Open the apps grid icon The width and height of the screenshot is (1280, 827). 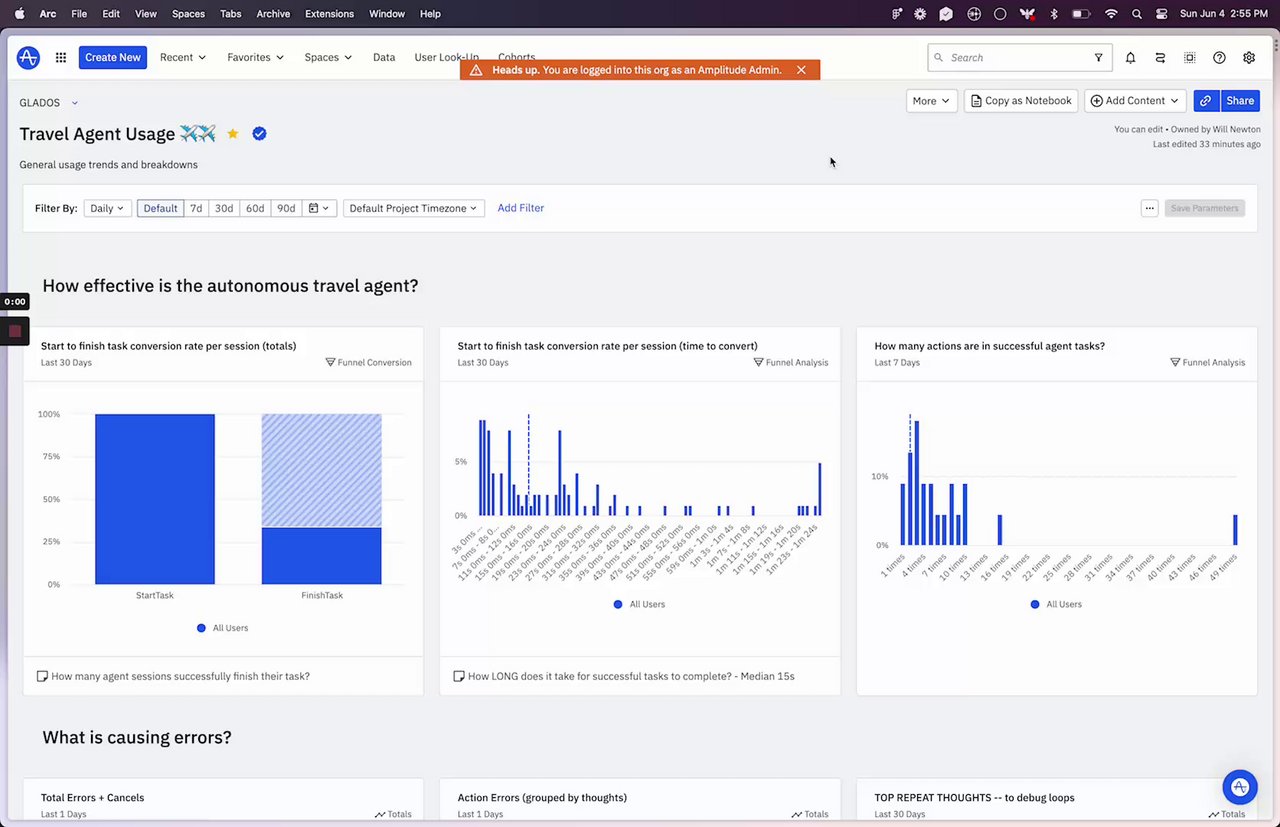[61, 58]
